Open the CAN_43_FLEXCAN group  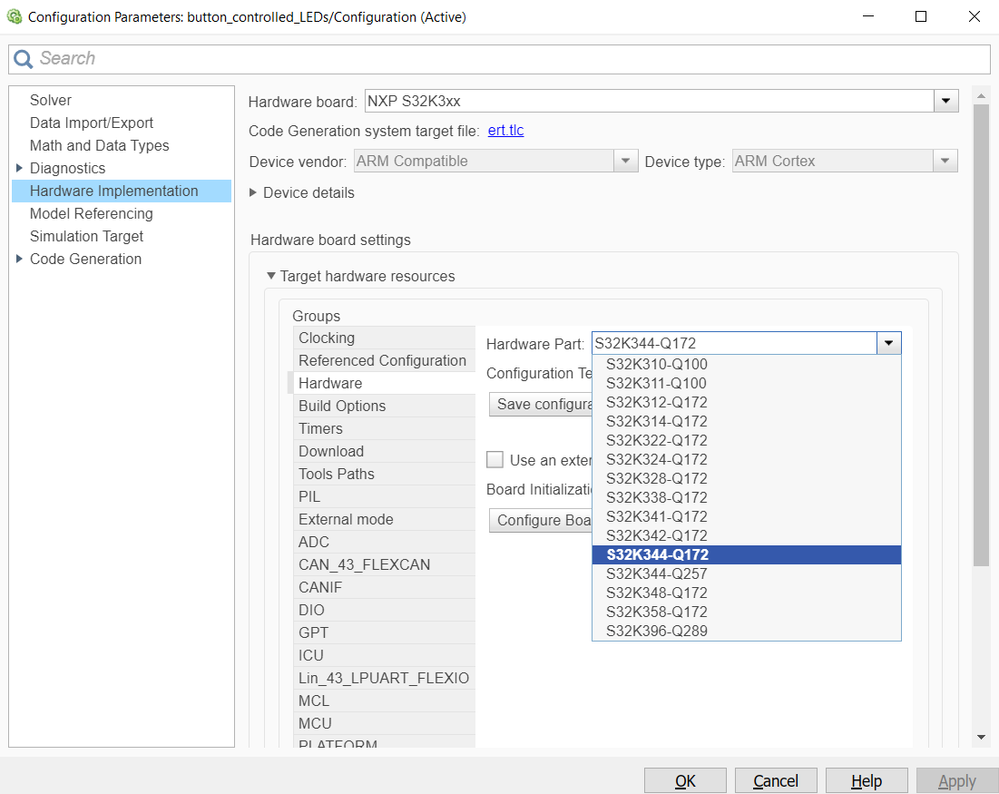click(384, 565)
